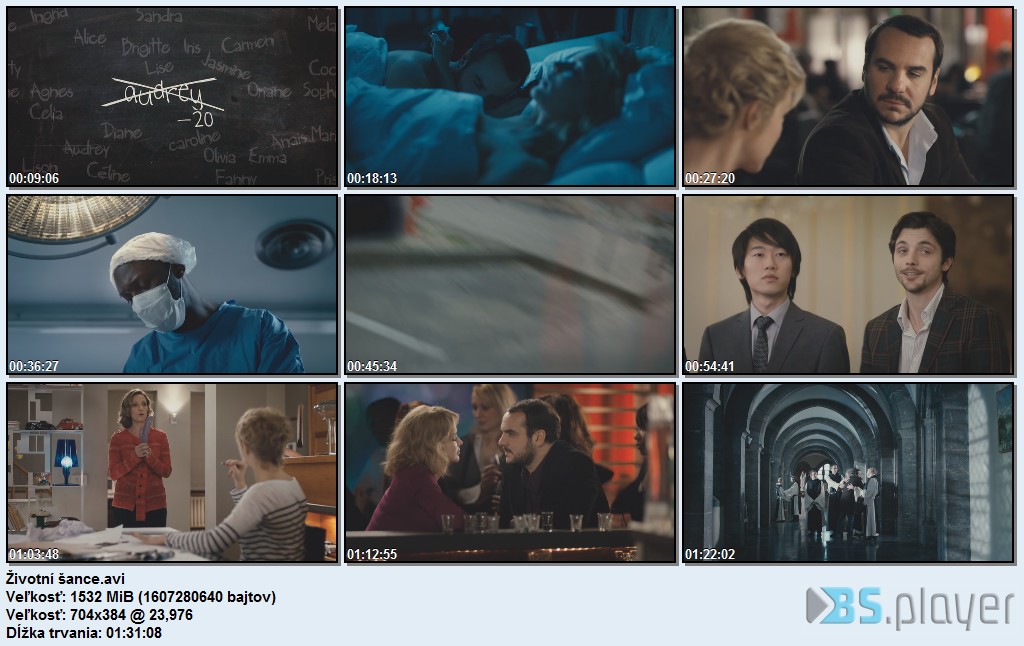Click the resolution text 704x384 @ 23,976
1024x646 pixels.
(131, 615)
